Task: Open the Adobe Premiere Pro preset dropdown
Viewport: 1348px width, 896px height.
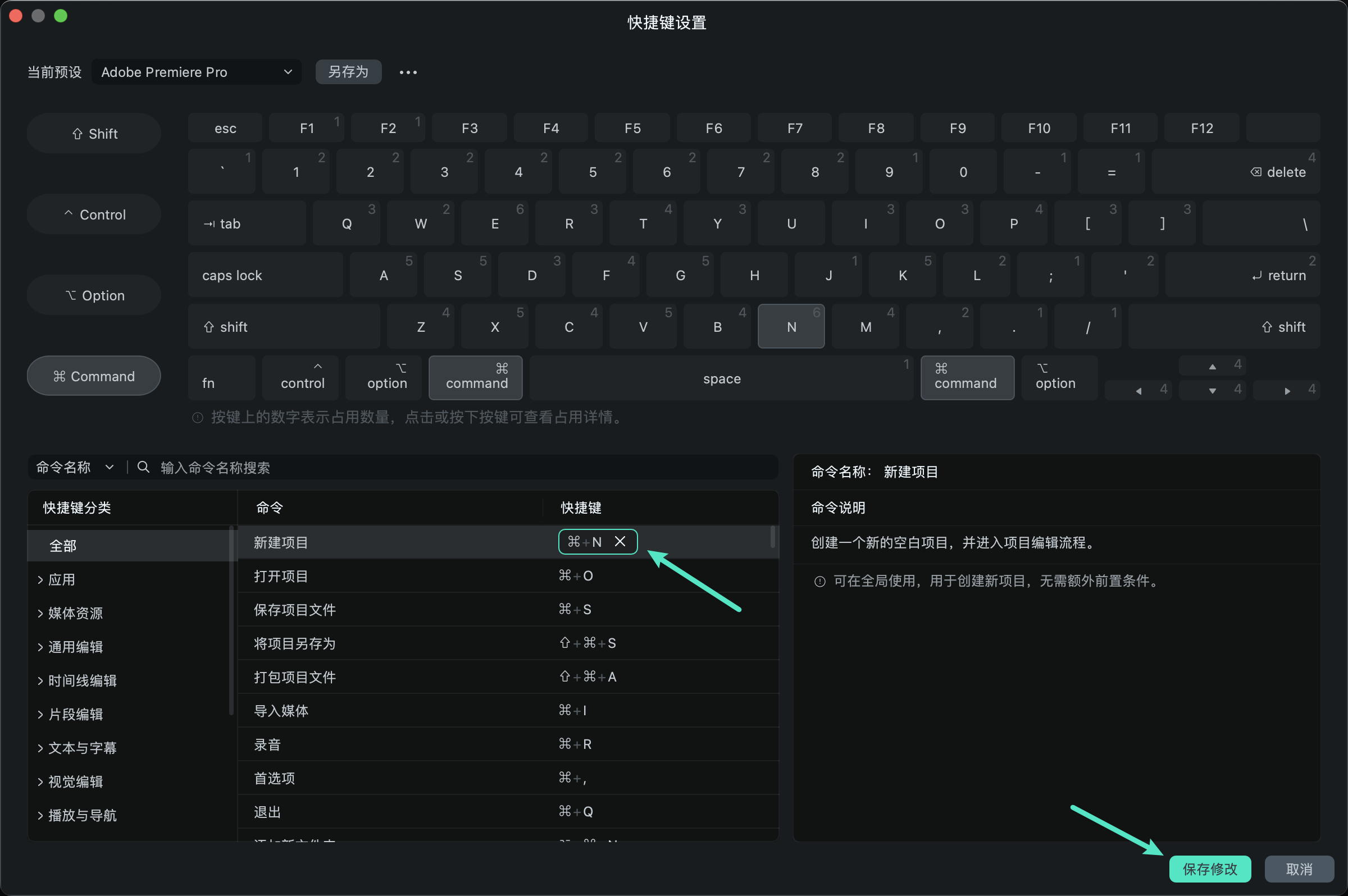Action: pyautogui.click(x=196, y=72)
